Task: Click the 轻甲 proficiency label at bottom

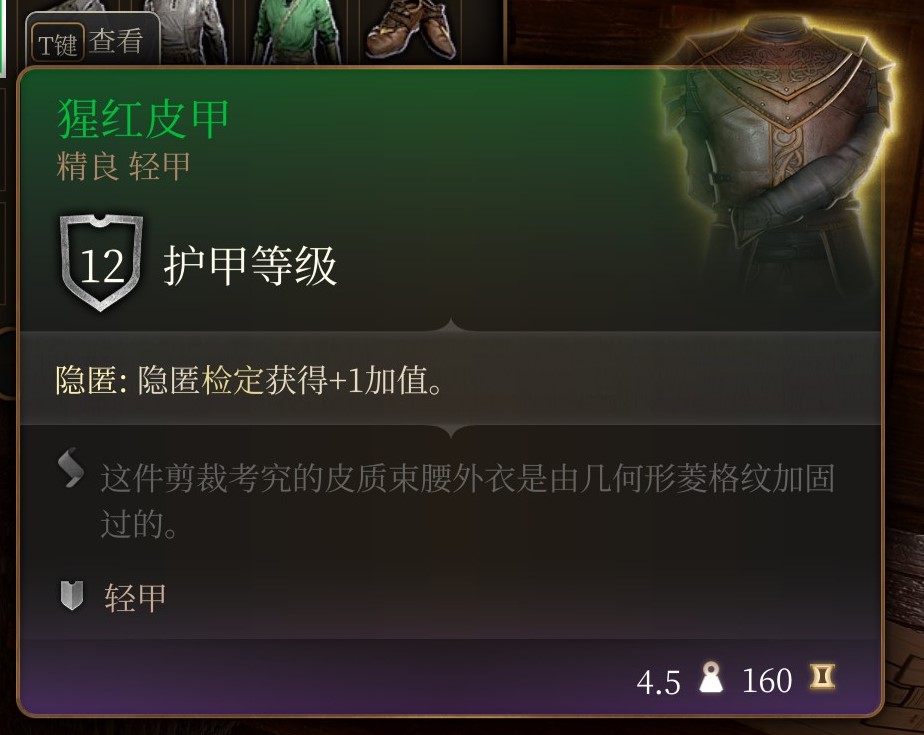Action: click(x=135, y=598)
